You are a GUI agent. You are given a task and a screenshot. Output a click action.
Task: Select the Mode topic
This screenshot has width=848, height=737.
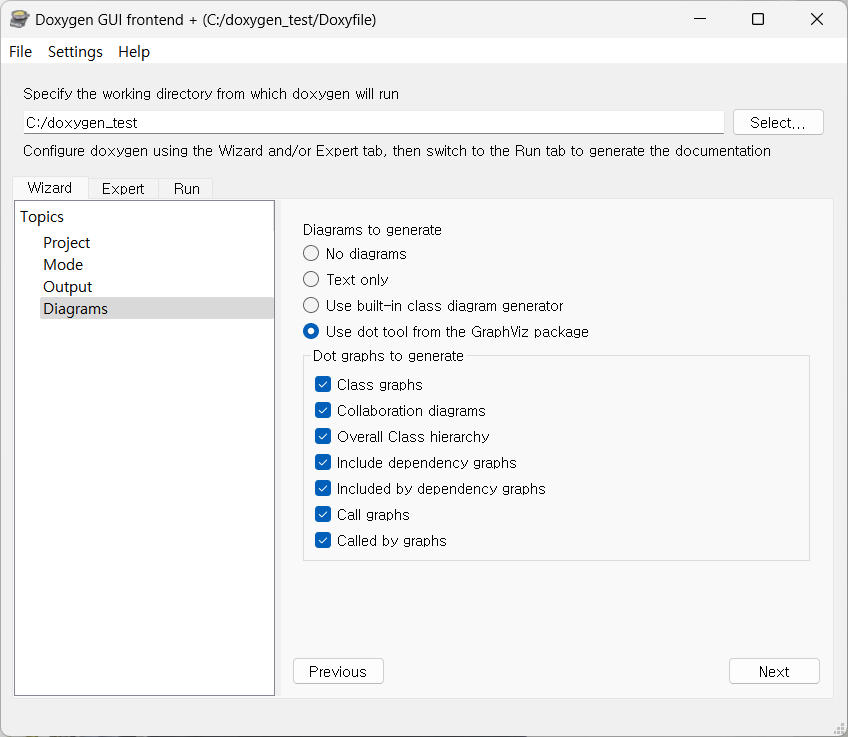[63, 265]
